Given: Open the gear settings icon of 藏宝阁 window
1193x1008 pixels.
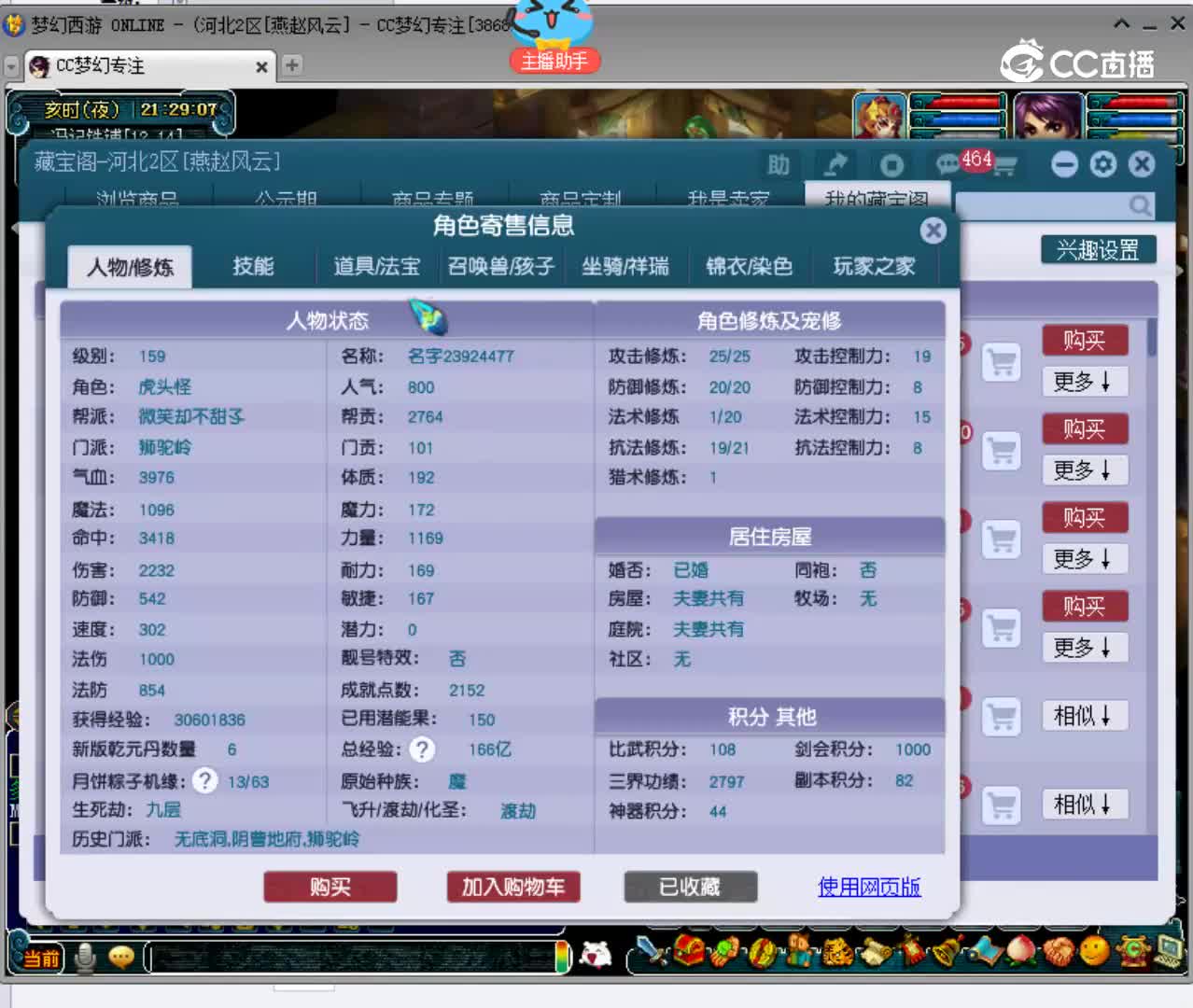Looking at the screenshot, I should point(1103,164).
